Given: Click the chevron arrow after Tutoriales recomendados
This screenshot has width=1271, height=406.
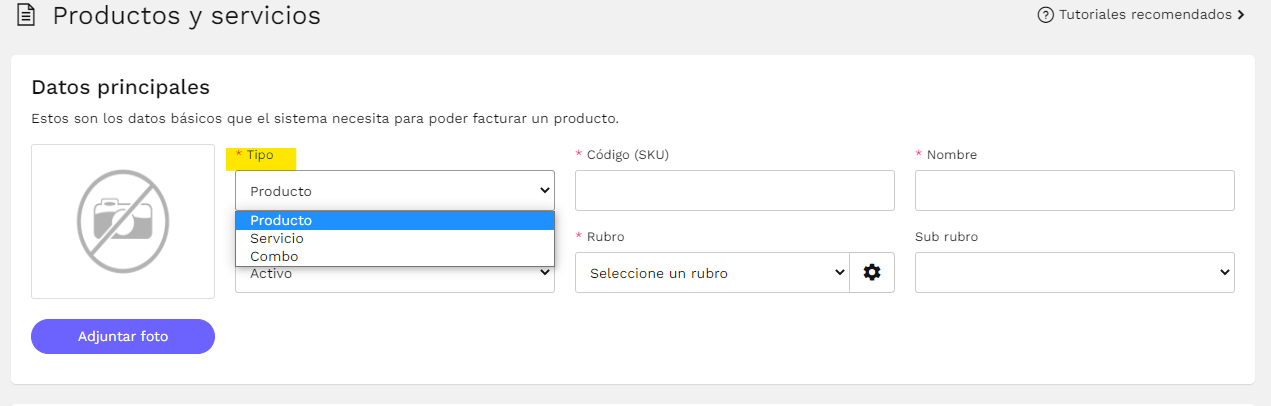Looking at the screenshot, I should coord(1241,15).
